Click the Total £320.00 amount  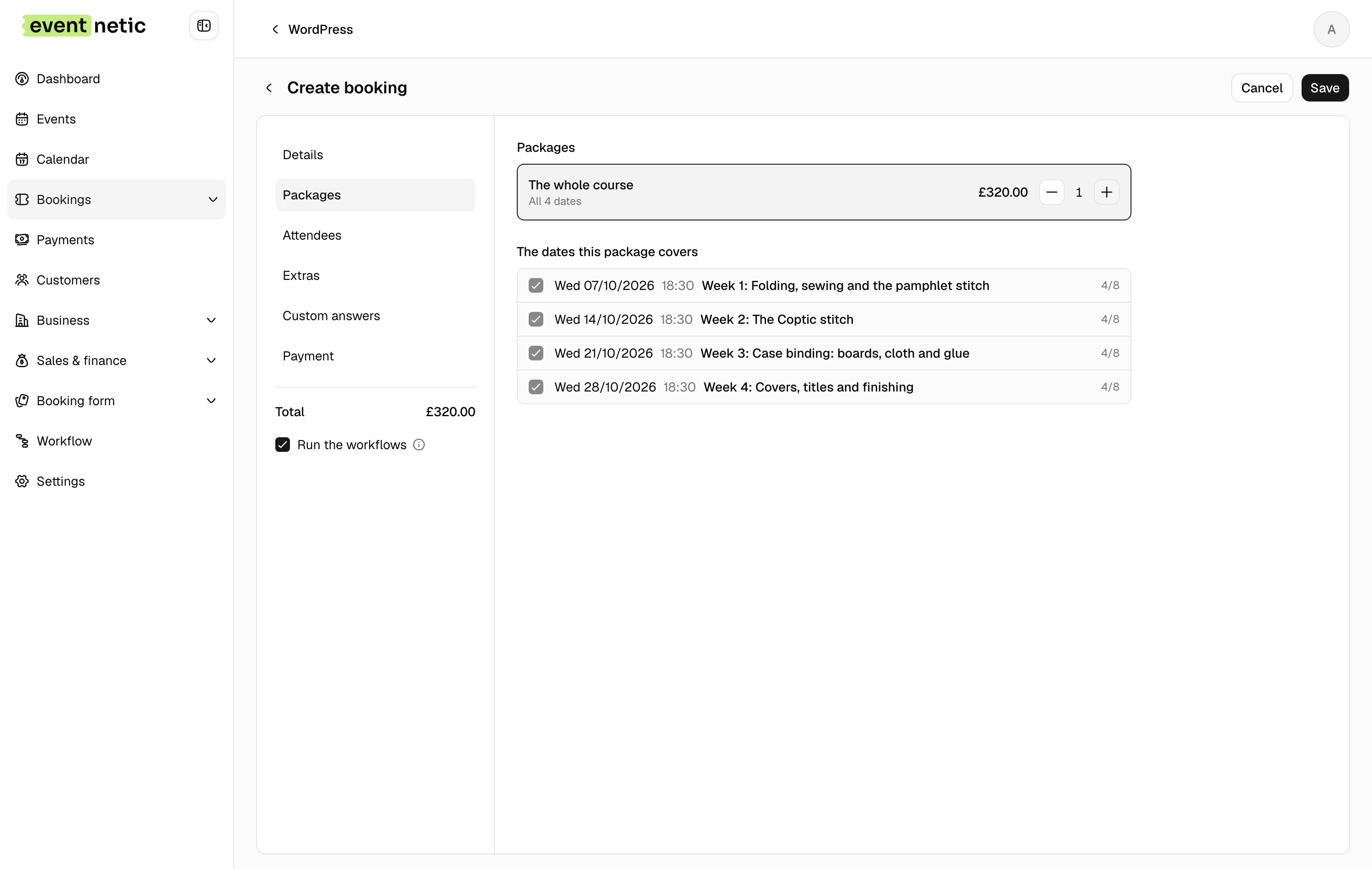pos(450,412)
